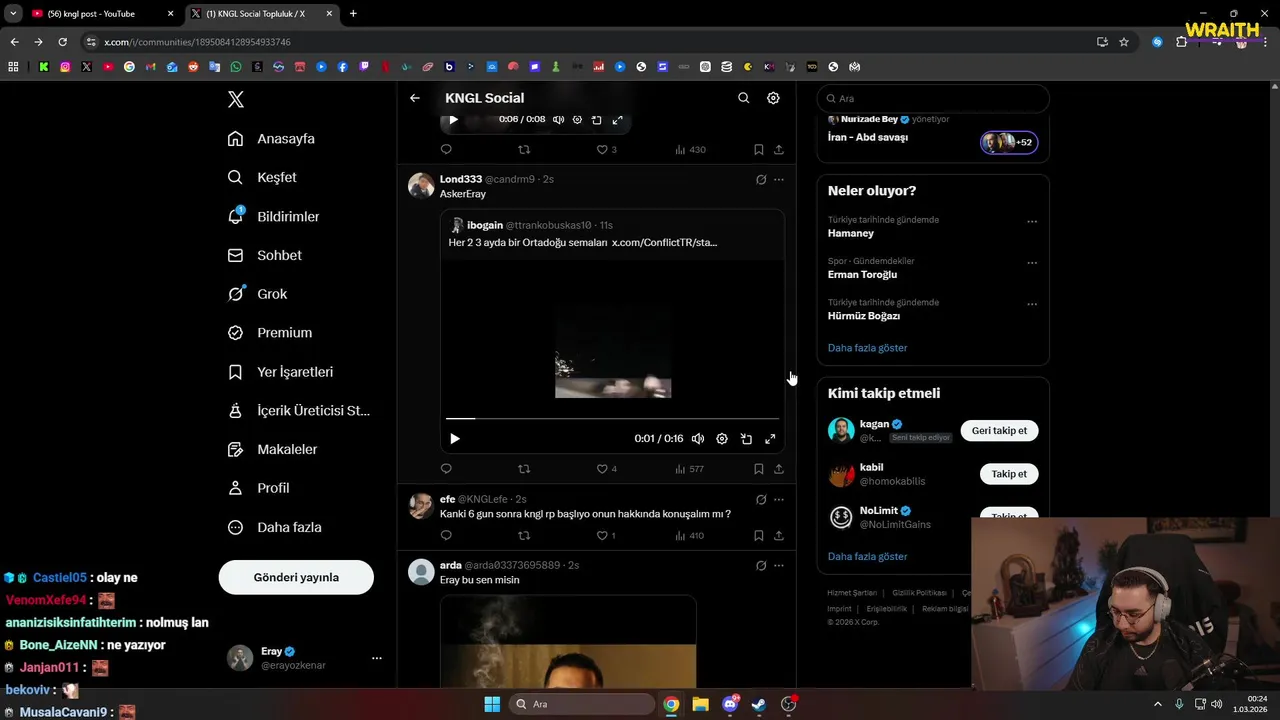The image size is (1280, 720).
Task: View analytics 577 on Lond333's post
Action: [x=690, y=468]
